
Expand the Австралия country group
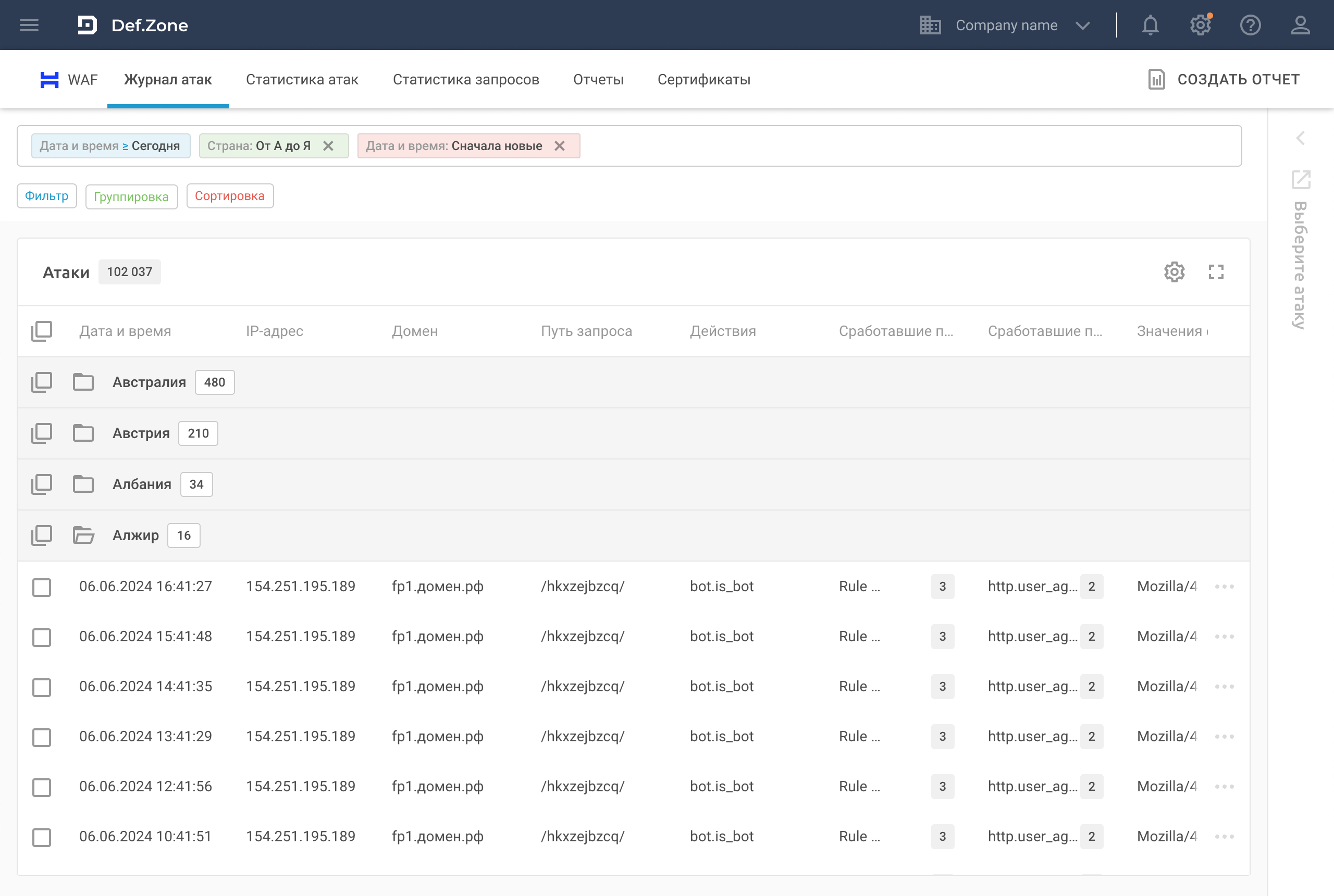83,382
